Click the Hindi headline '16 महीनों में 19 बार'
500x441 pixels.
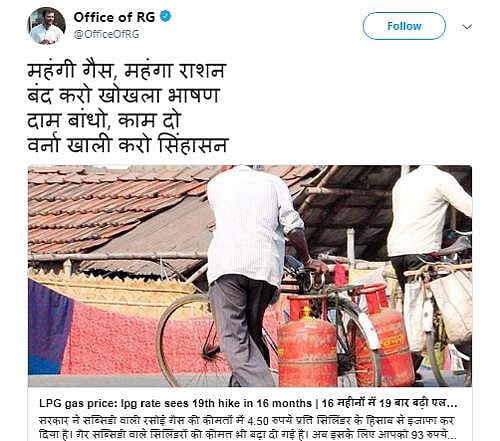coord(365,403)
